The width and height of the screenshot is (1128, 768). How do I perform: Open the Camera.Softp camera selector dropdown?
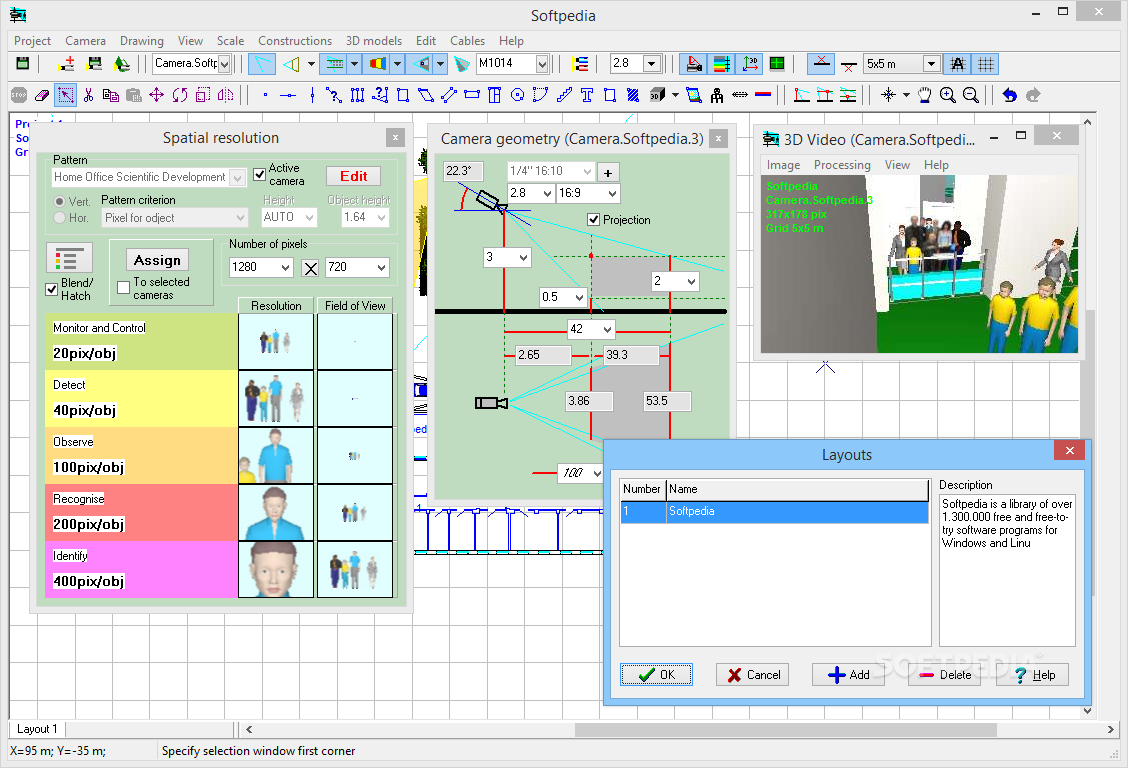[x=224, y=64]
